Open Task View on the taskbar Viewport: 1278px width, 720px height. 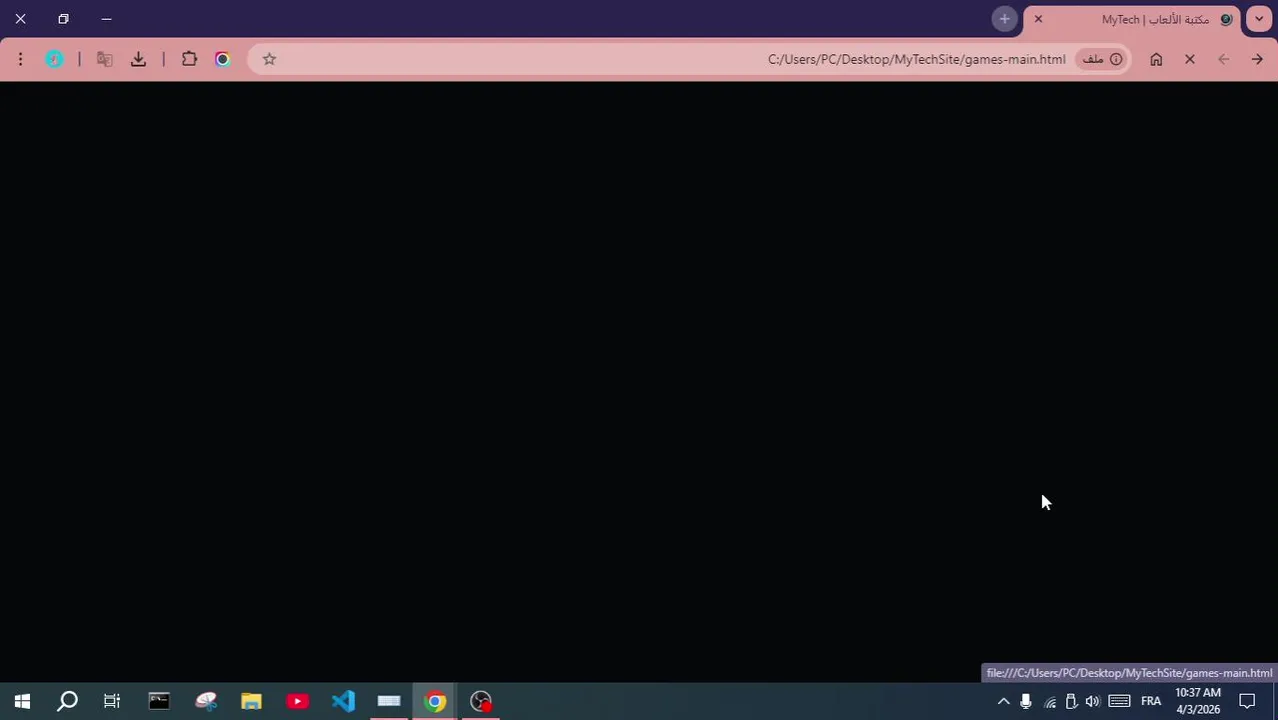coord(112,701)
